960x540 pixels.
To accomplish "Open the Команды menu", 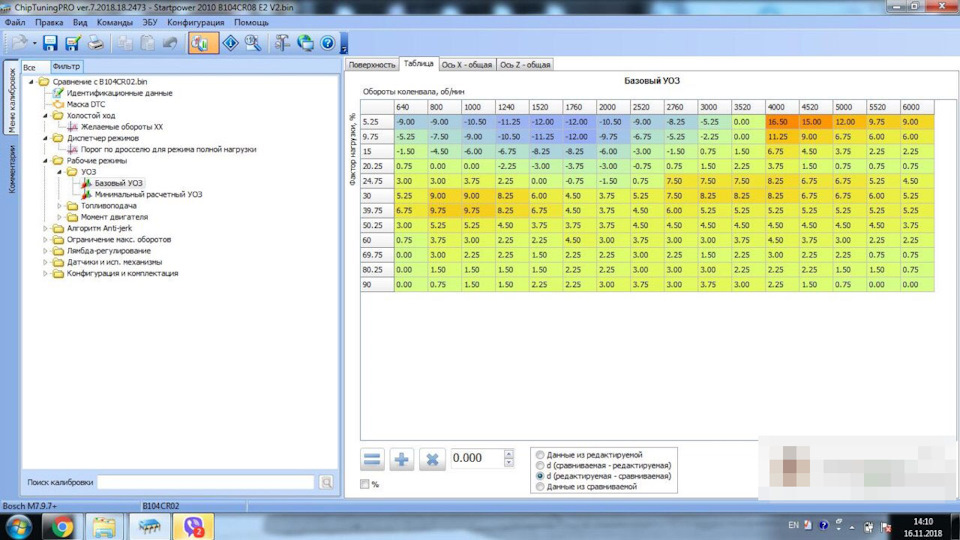I will (114, 22).
